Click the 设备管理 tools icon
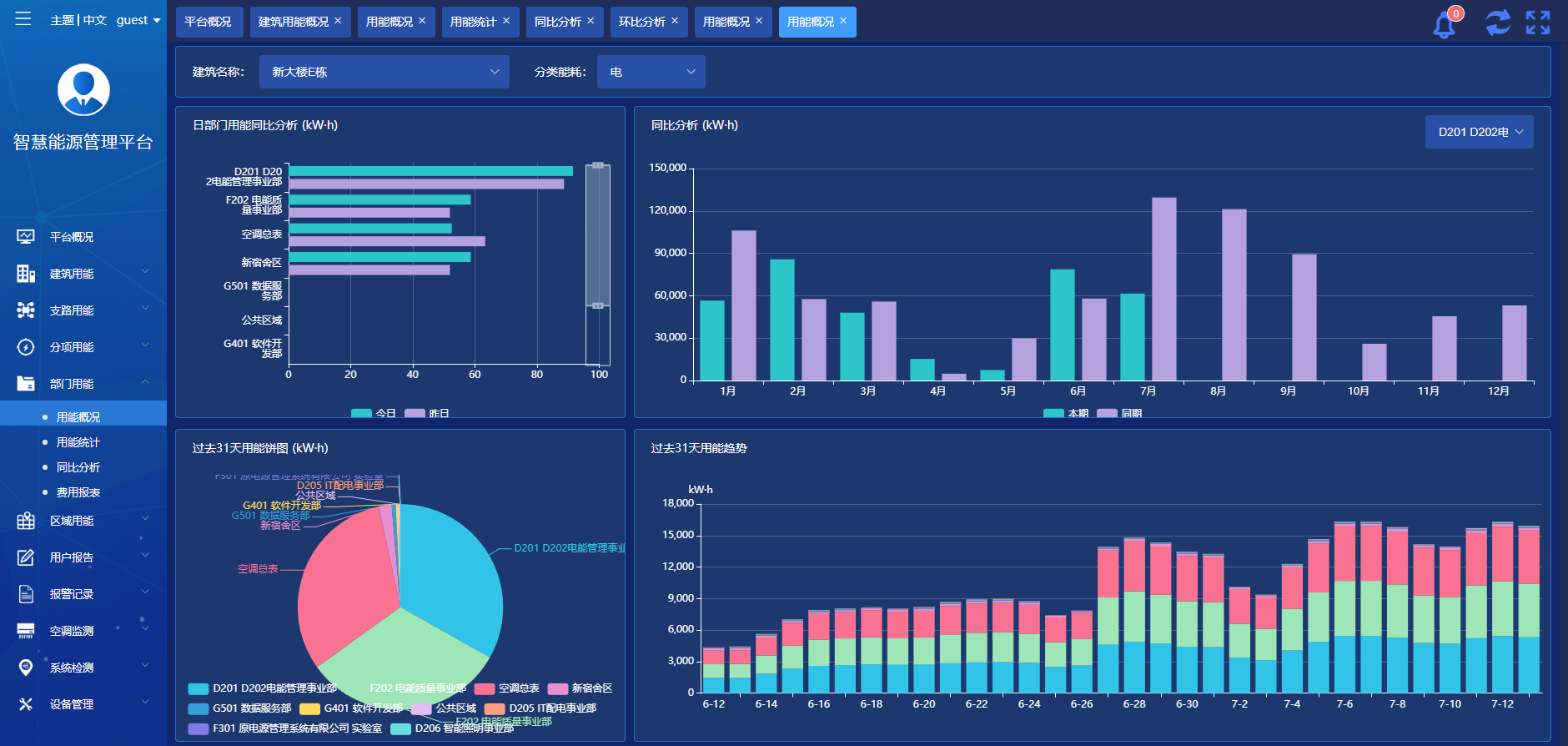 coord(26,704)
